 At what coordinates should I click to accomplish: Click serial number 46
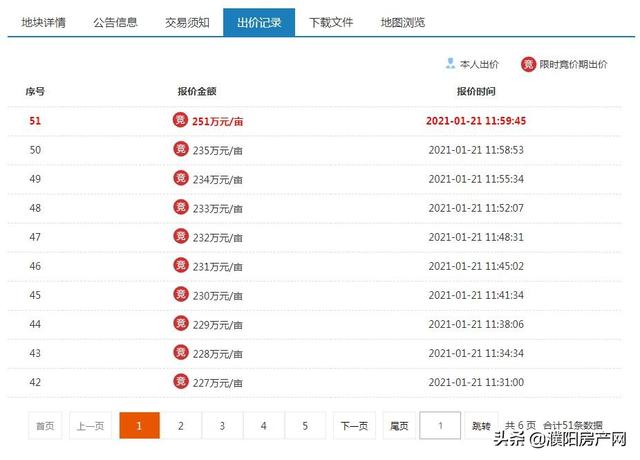coord(35,266)
